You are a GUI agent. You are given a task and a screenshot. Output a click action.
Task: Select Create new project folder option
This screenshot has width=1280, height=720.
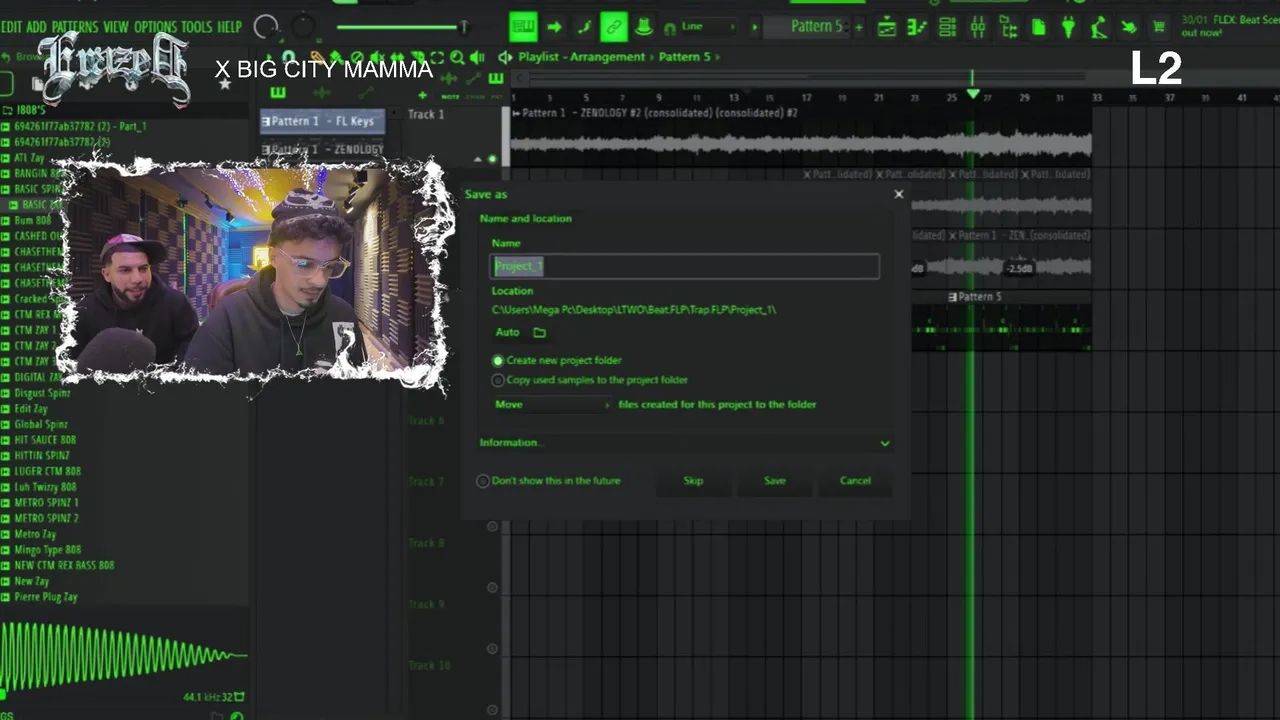(x=558, y=360)
